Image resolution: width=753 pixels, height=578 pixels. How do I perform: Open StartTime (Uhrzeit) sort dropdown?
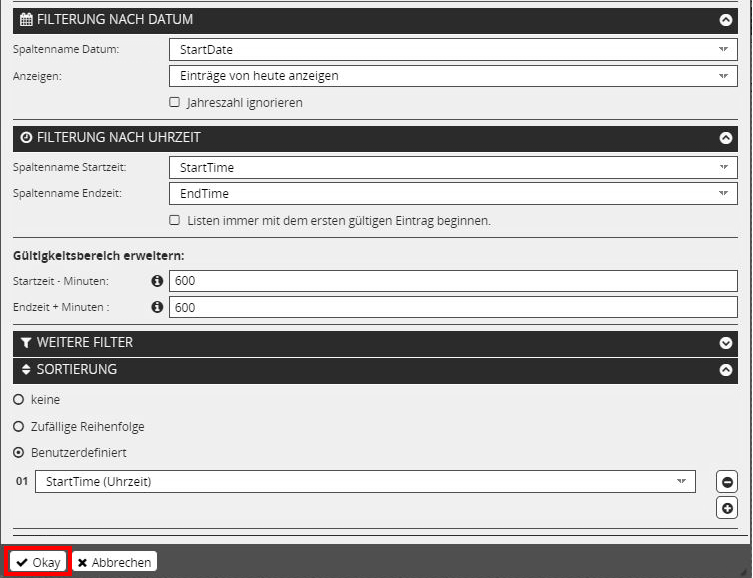365,482
